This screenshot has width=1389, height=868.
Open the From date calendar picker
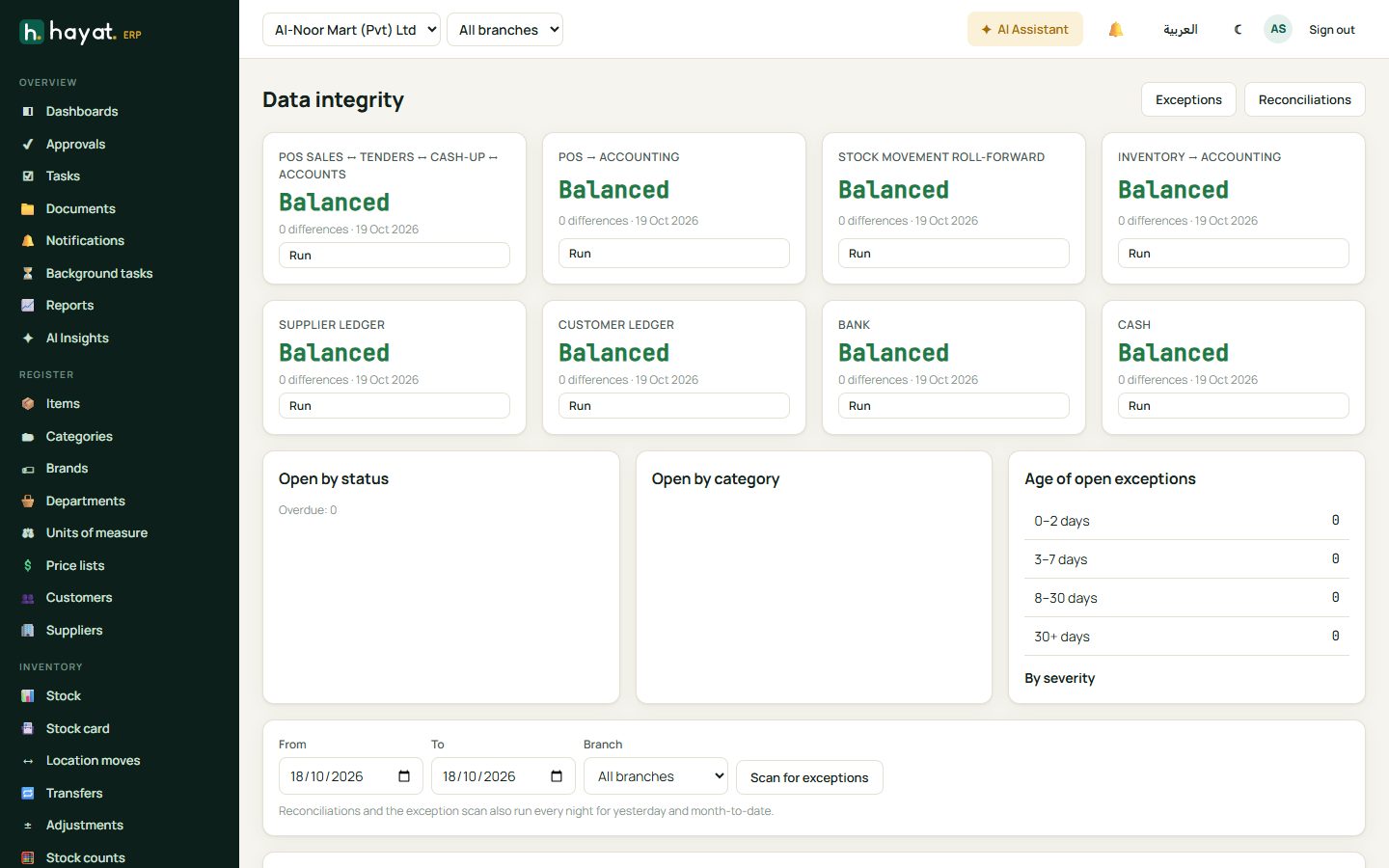click(x=404, y=776)
